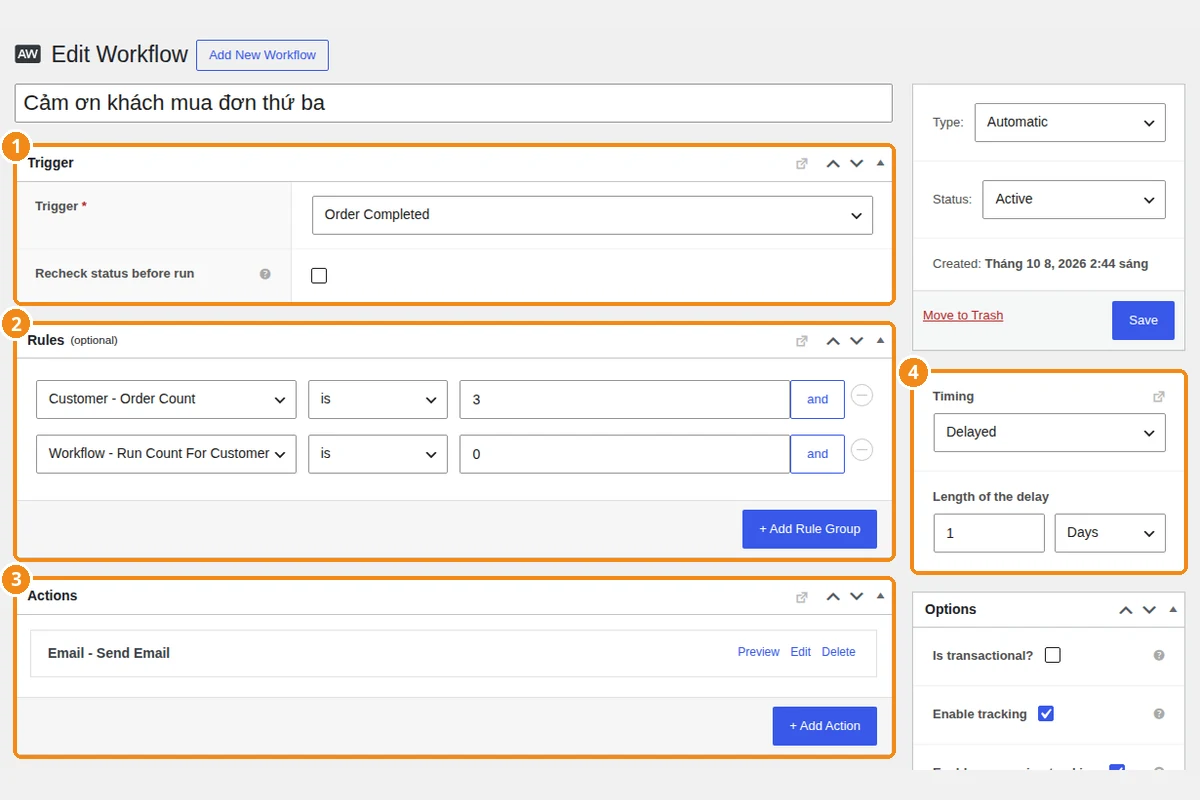
Task: Open Trigger panel external link icon
Action: point(802,164)
